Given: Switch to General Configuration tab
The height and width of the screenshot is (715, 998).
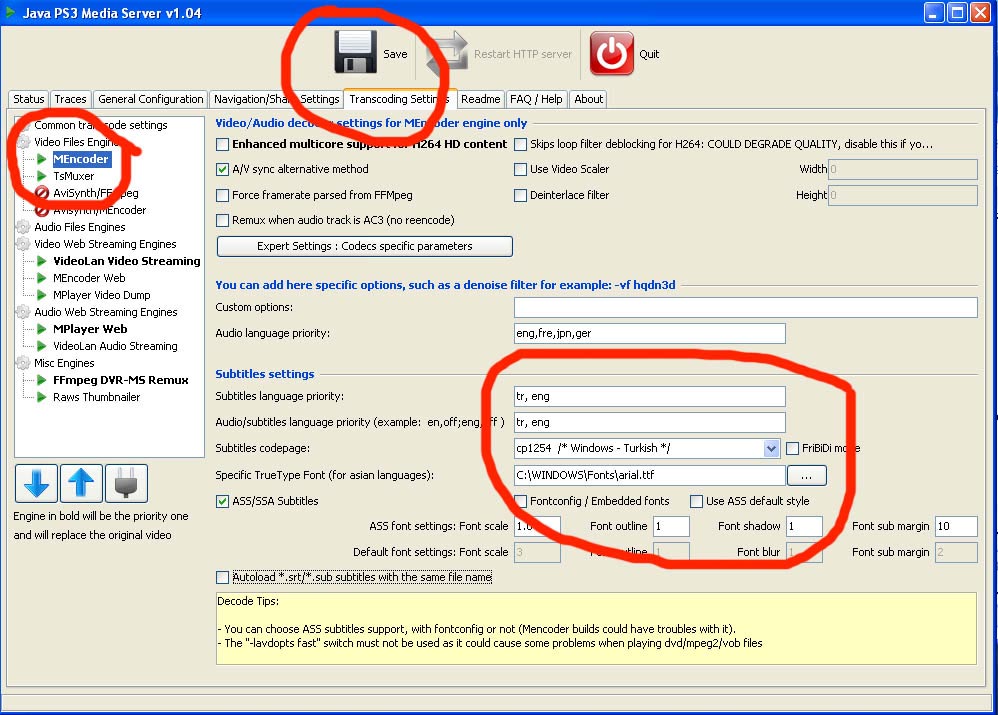Looking at the screenshot, I should pos(150,99).
